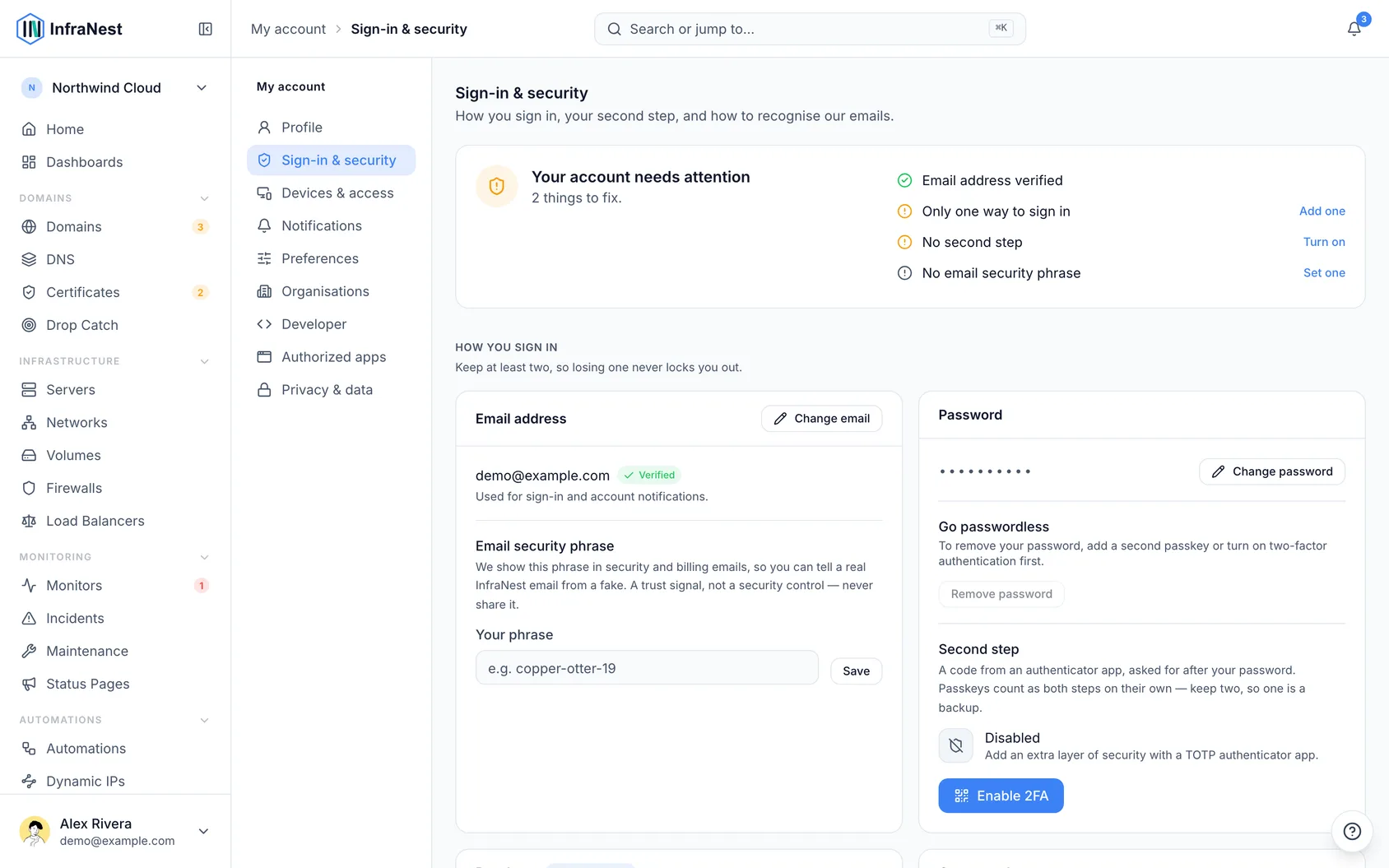Click the Alex Rivera avatar

click(x=35, y=831)
